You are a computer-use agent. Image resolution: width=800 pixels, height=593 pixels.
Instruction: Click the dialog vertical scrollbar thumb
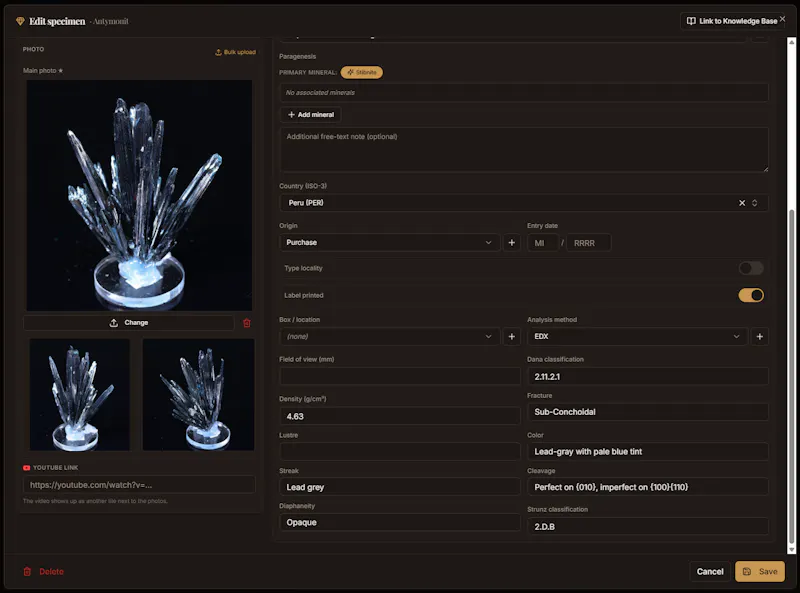click(x=792, y=377)
